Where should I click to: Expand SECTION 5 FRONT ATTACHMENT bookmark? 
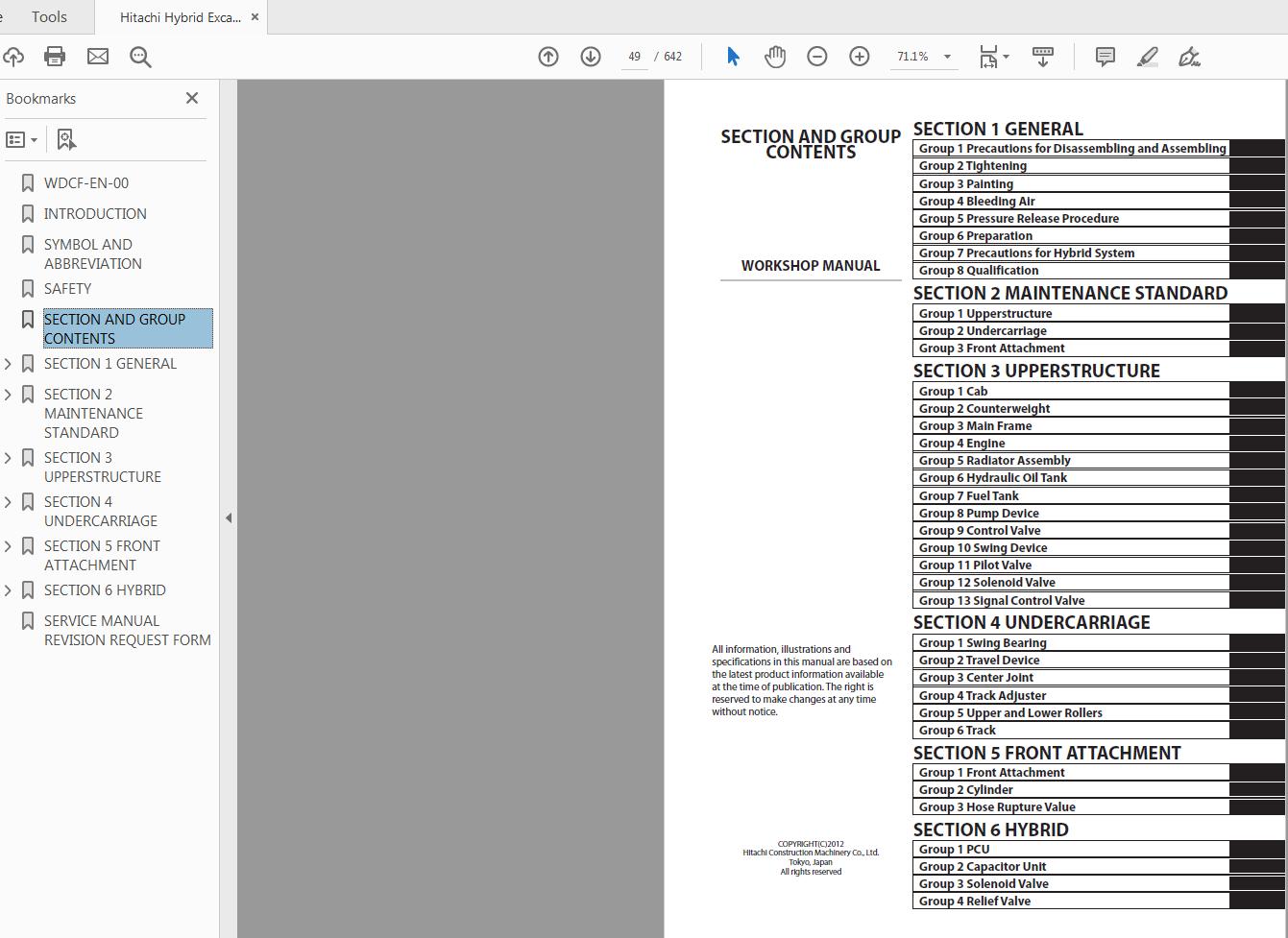(9, 546)
